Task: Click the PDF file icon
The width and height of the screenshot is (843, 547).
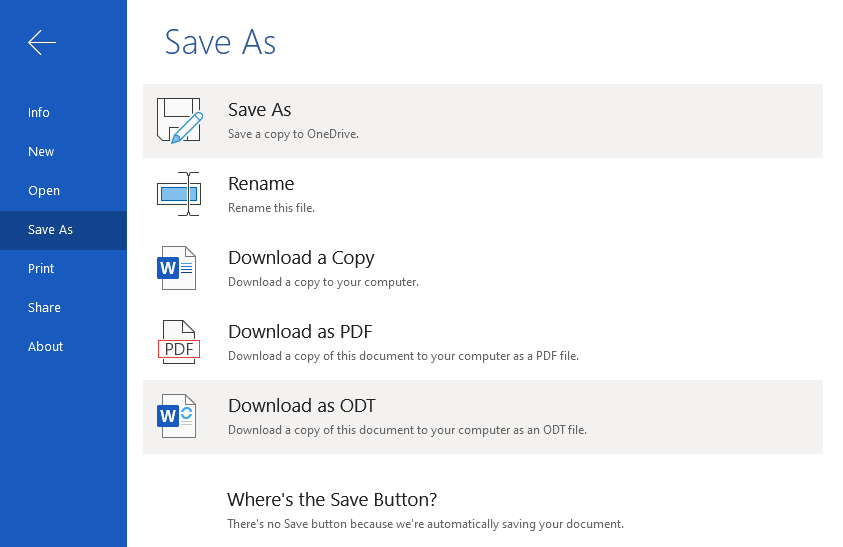Action: pos(178,342)
